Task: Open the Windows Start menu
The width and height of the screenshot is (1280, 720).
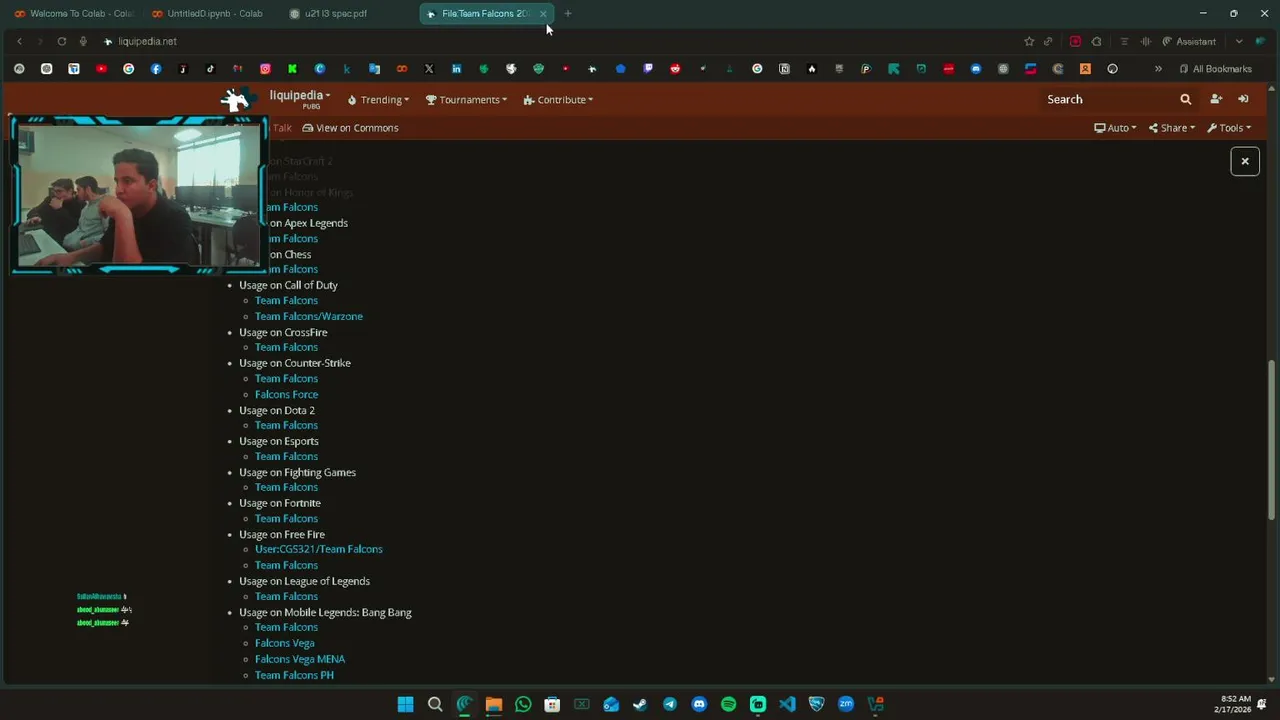Action: point(405,704)
